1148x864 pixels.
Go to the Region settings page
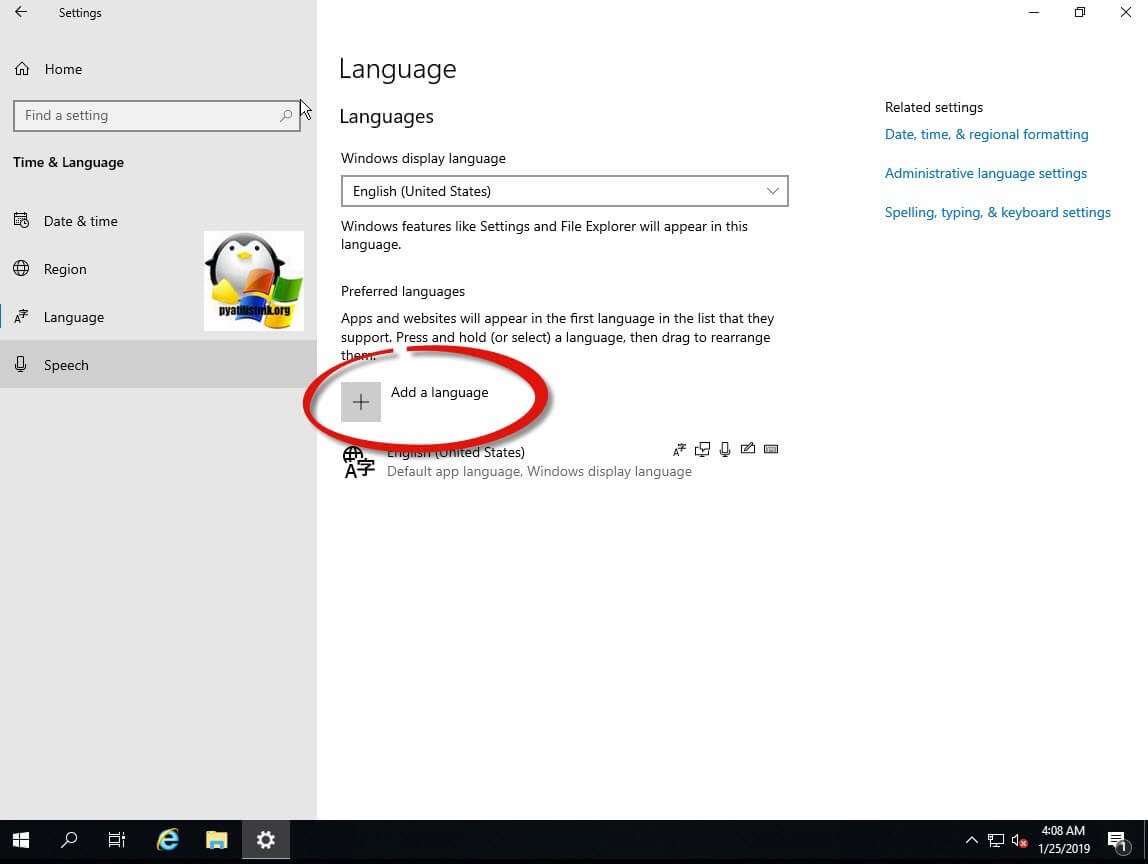click(x=65, y=269)
